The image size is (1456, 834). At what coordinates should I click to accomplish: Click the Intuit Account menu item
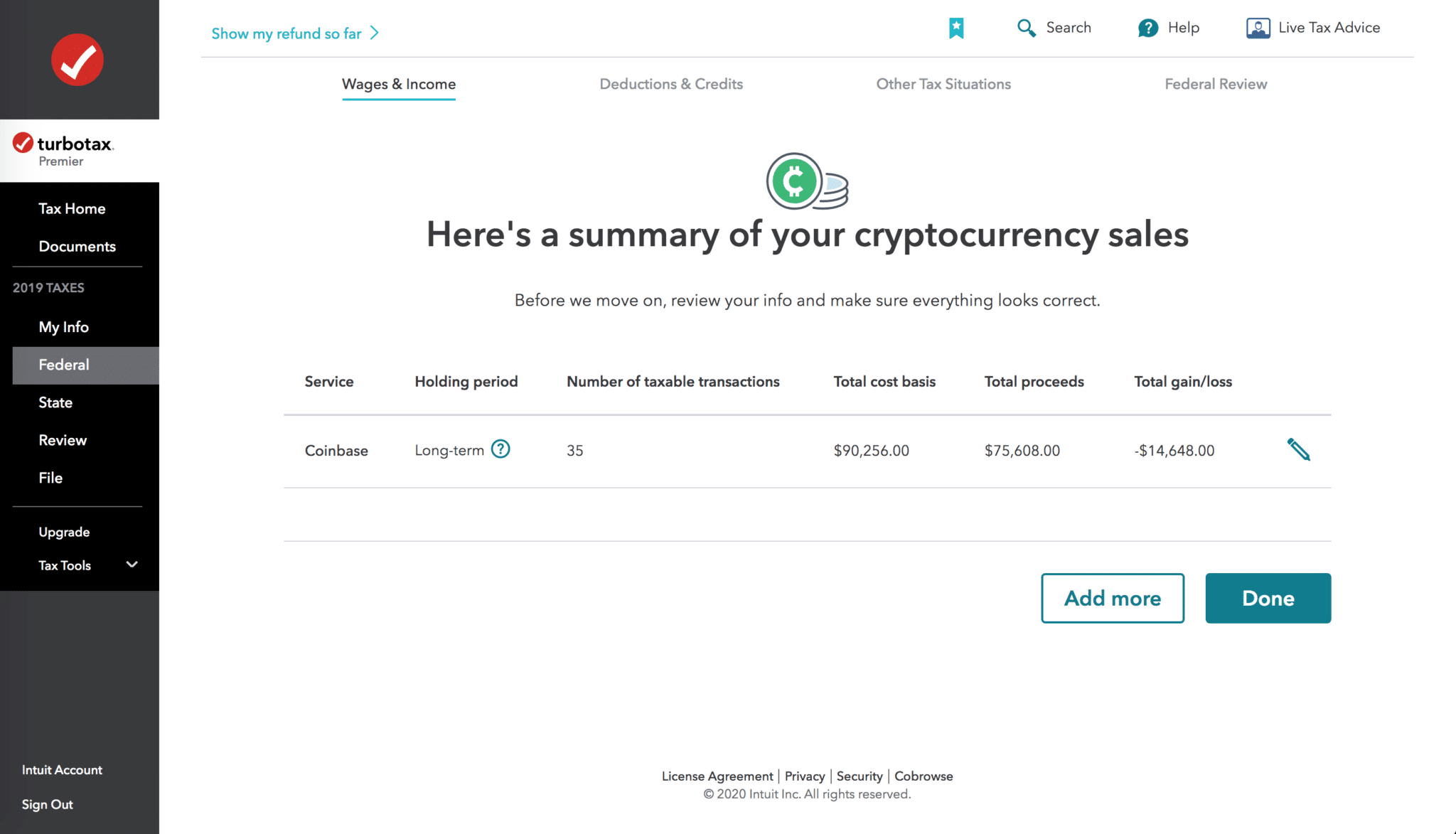63,770
